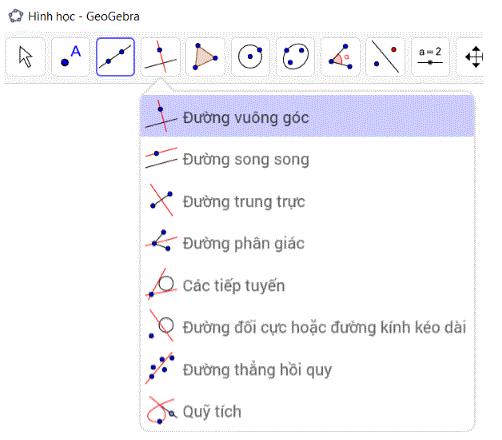
Task: Select the Circle with center tool
Action: pos(250,57)
